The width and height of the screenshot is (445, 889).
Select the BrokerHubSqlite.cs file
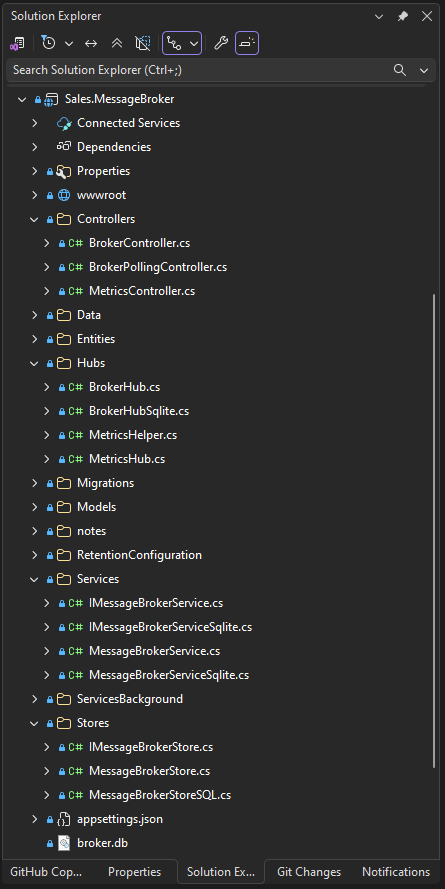coord(139,411)
